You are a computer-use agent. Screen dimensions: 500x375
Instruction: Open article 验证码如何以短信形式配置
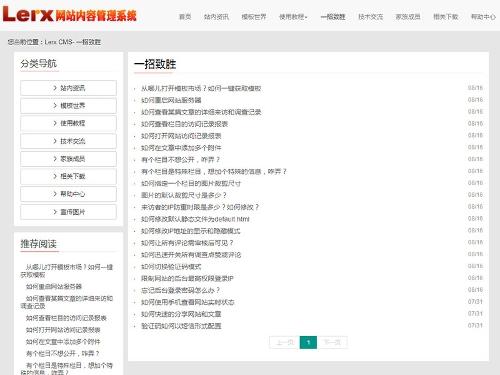pyautogui.click(x=181, y=326)
